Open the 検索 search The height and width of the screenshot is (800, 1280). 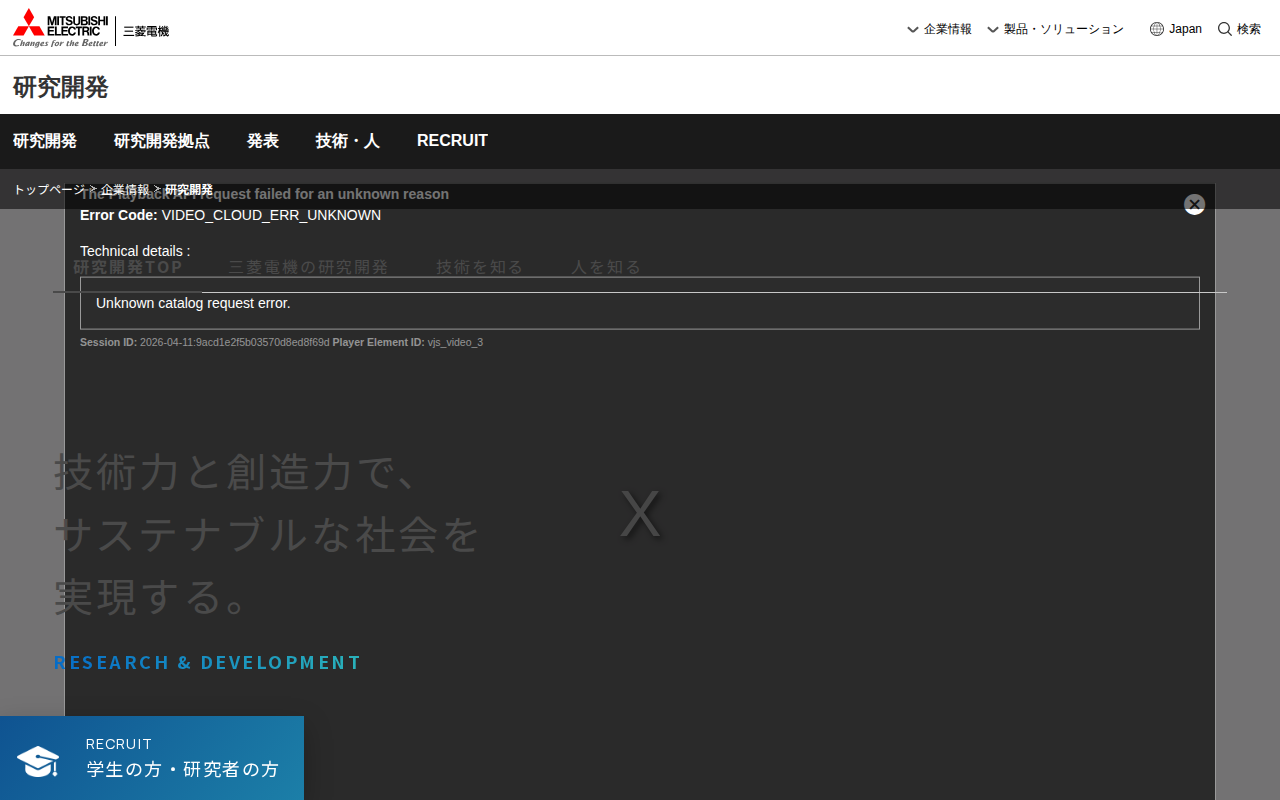[1239, 29]
